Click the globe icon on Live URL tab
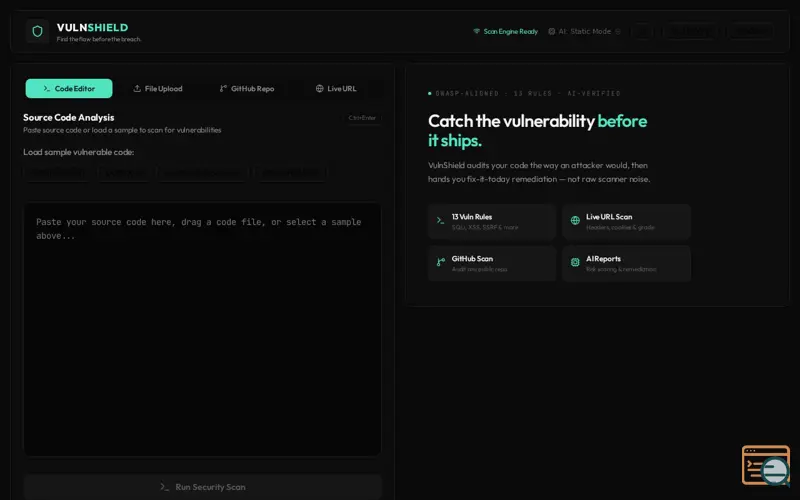Image resolution: width=800 pixels, height=500 pixels. coord(319,89)
